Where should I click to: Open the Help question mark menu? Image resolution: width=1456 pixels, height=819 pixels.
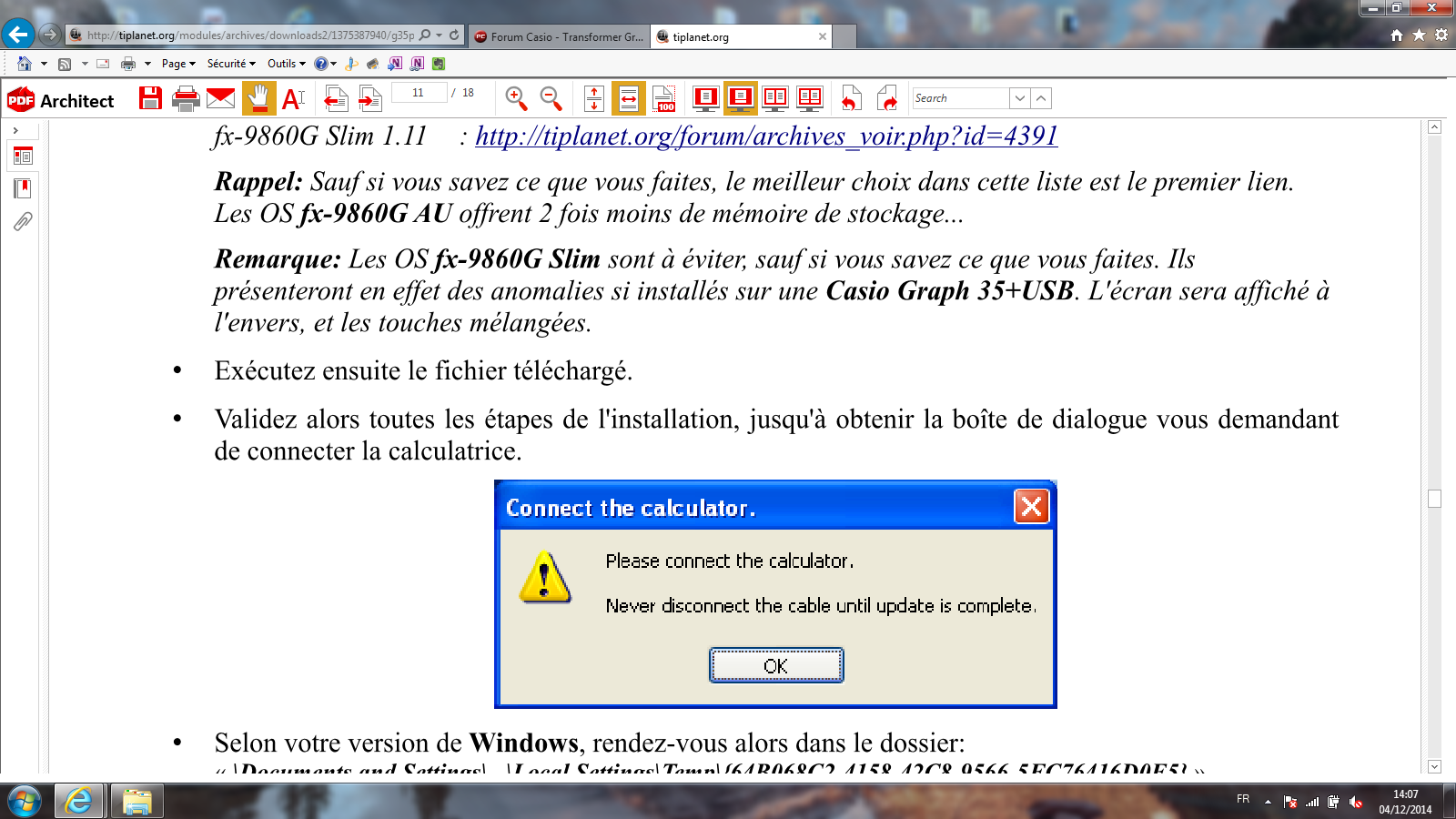tap(325, 64)
